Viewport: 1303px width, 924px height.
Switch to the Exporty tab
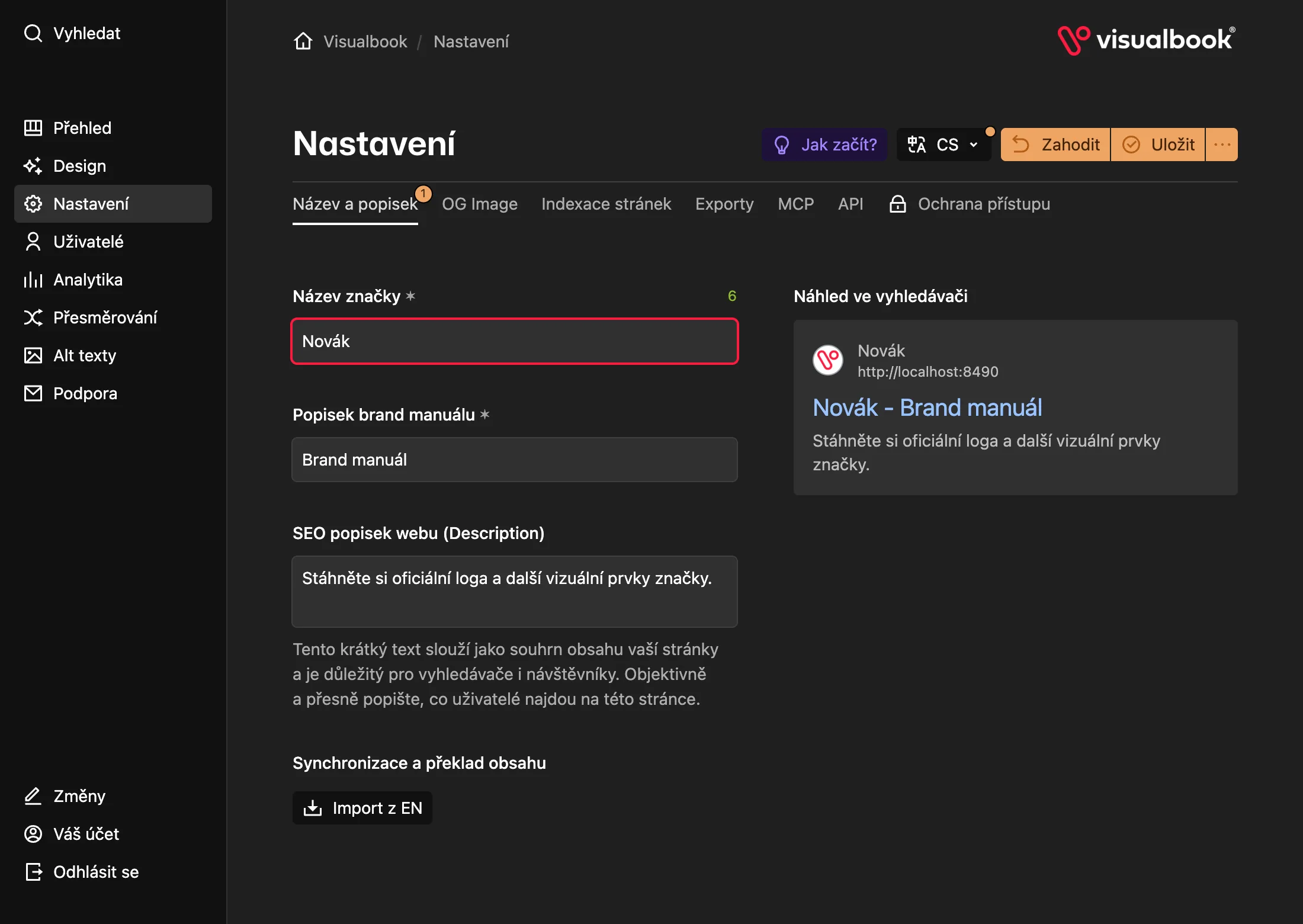pos(724,204)
